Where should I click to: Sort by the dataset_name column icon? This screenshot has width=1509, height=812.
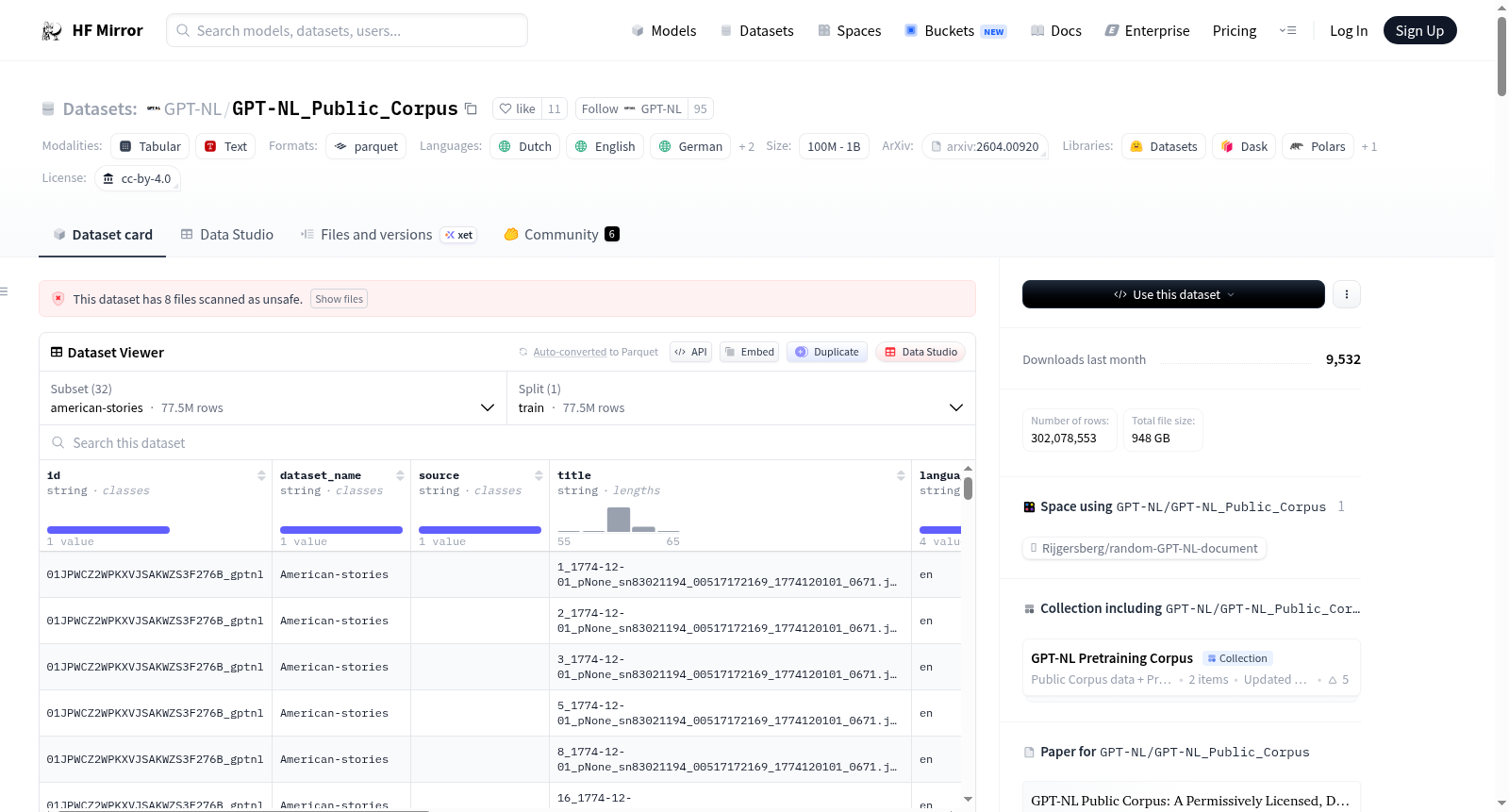point(400,475)
